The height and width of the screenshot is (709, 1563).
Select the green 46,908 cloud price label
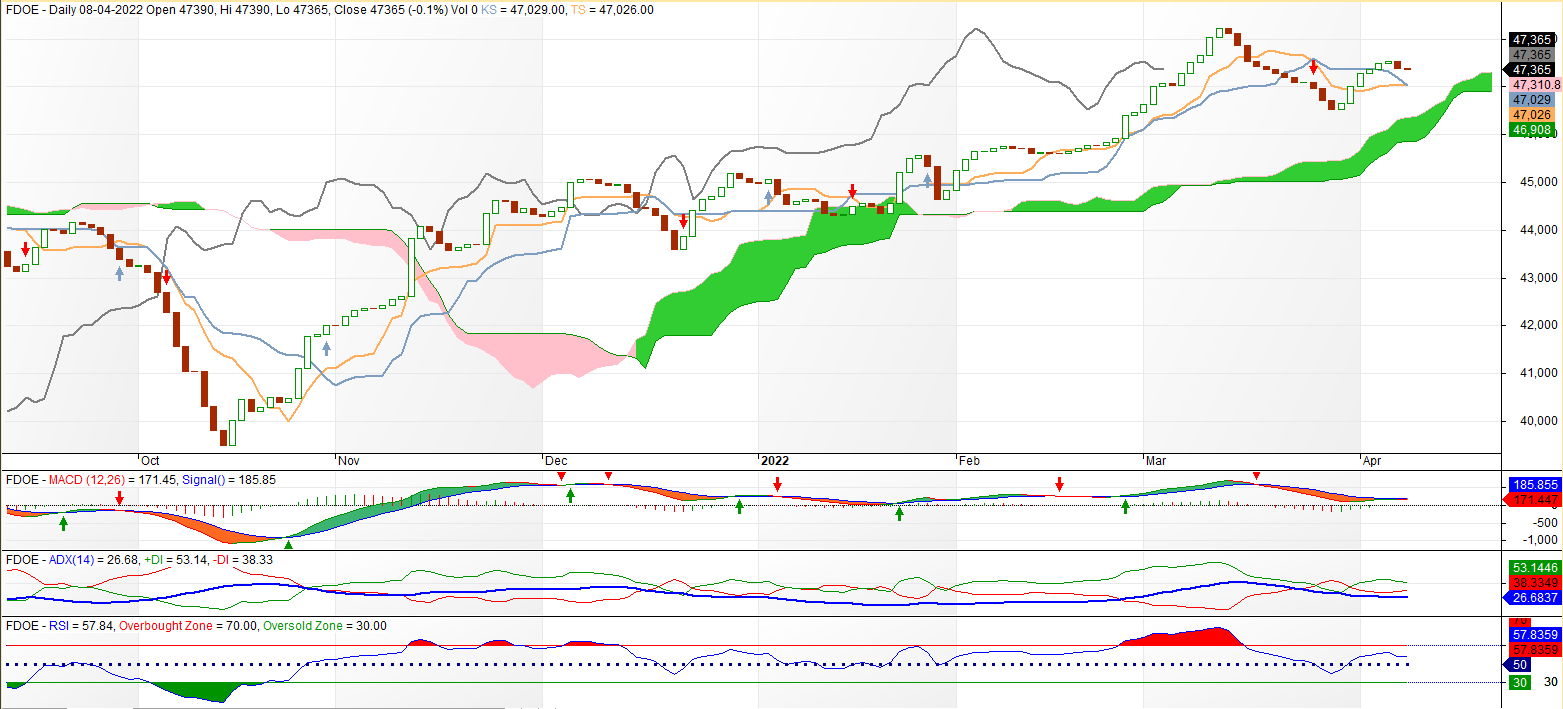1532,130
